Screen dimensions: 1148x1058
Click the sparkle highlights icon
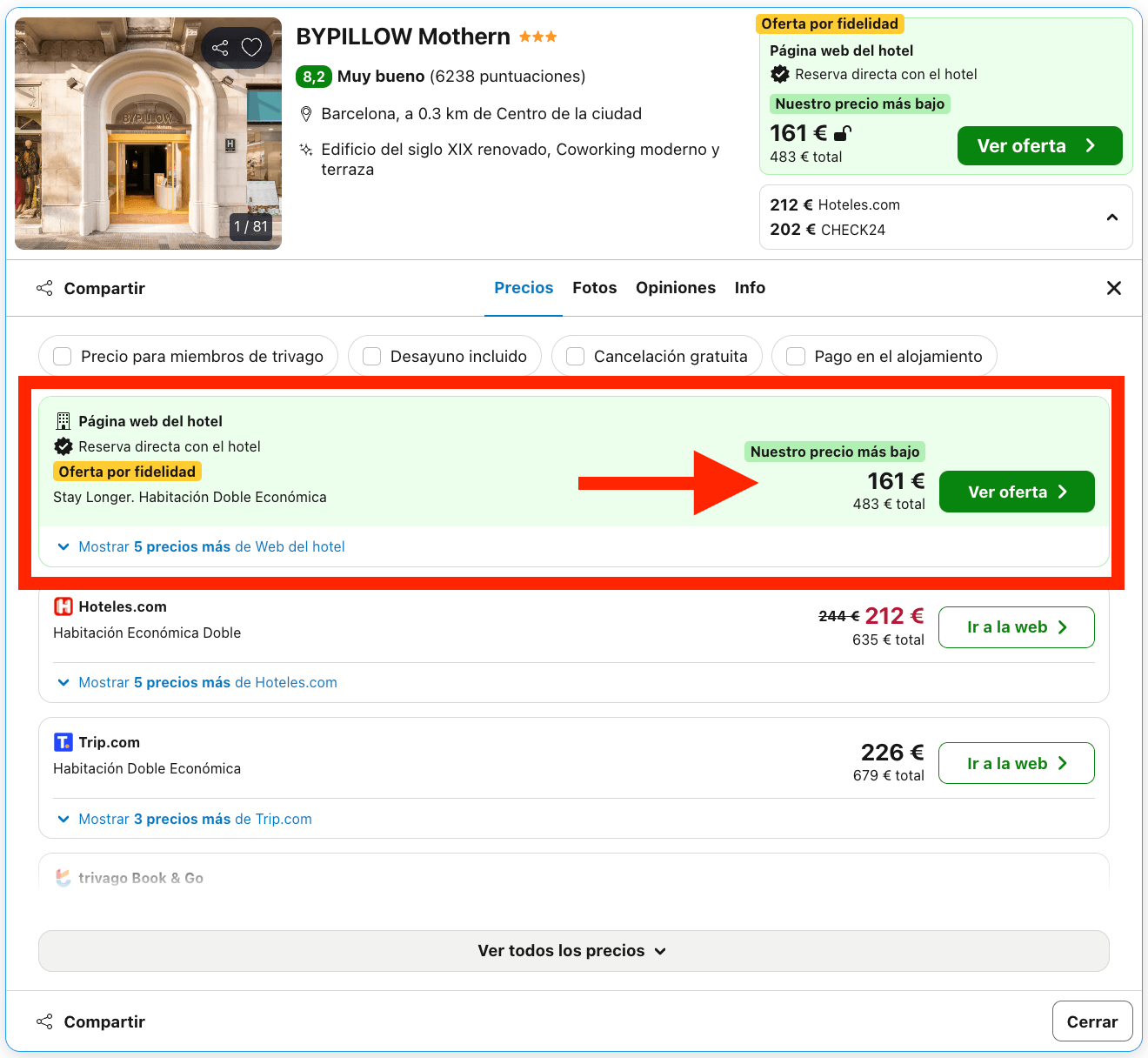306,150
